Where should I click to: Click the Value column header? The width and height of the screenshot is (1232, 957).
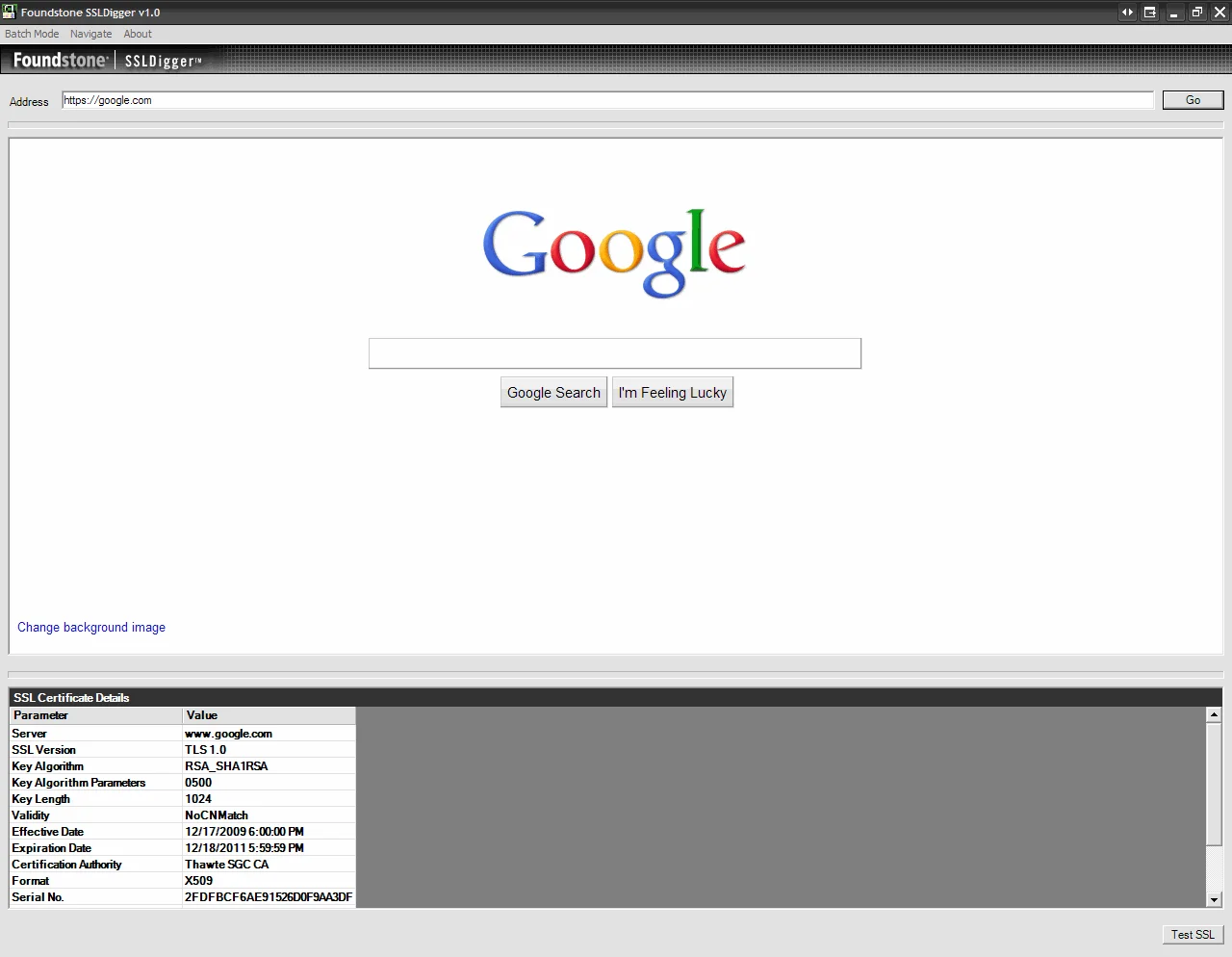coord(269,715)
